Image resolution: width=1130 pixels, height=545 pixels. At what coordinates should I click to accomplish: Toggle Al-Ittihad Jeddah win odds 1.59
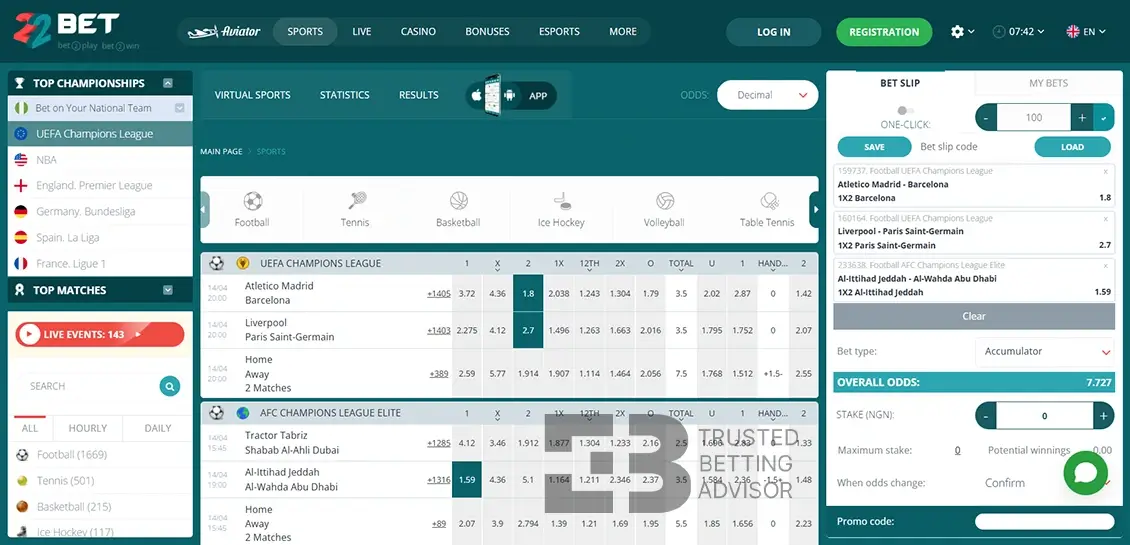(467, 479)
